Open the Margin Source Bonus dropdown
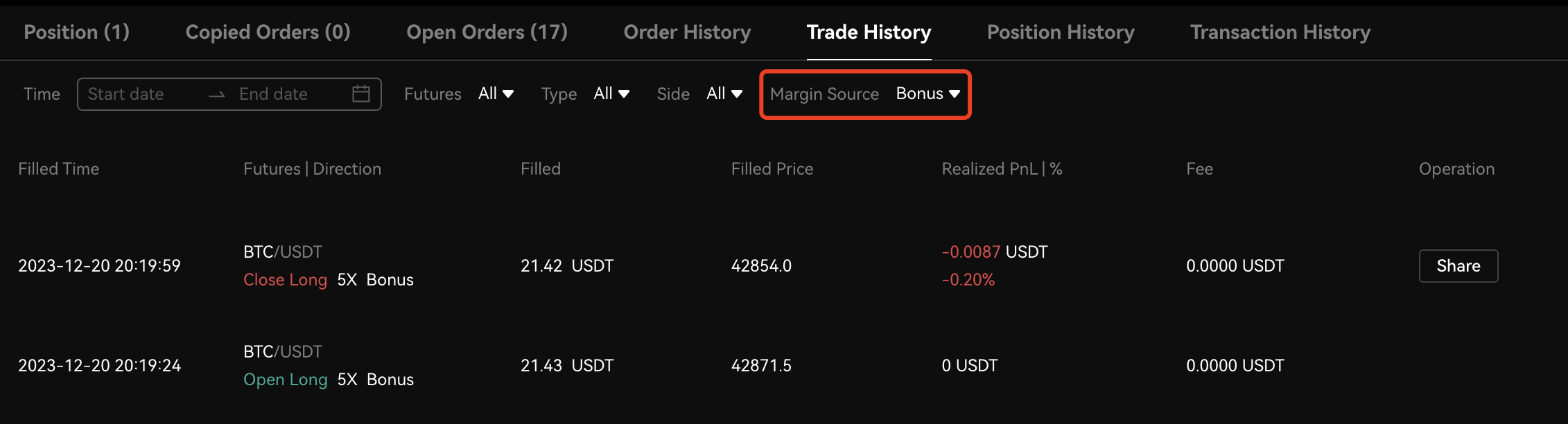1568x424 pixels. 927,94
